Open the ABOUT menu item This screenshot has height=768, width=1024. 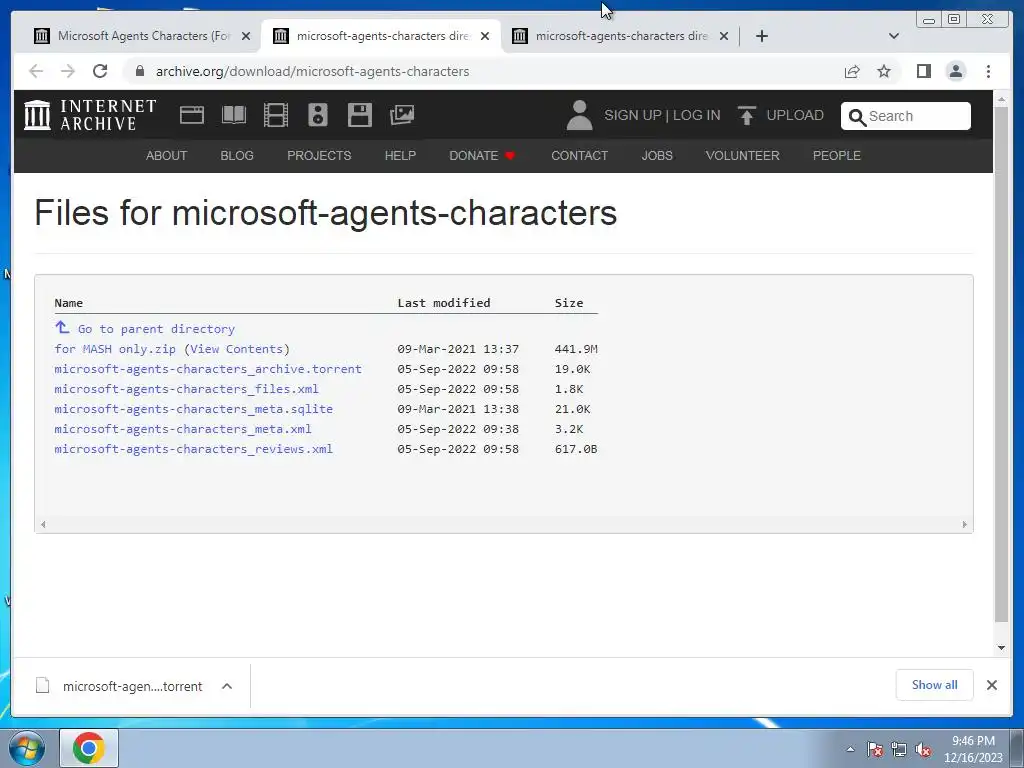(167, 155)
